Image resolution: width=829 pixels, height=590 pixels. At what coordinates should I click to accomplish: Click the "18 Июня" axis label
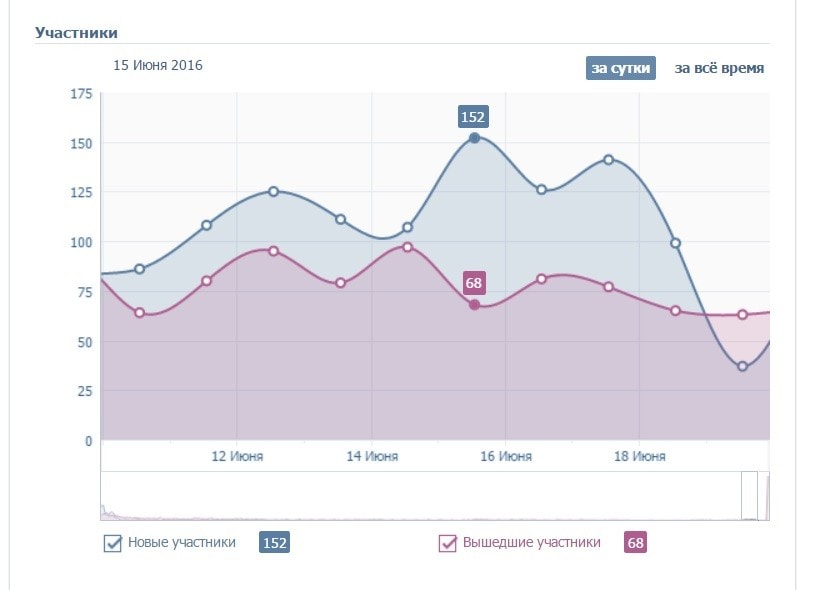click(x=640, y=457)
